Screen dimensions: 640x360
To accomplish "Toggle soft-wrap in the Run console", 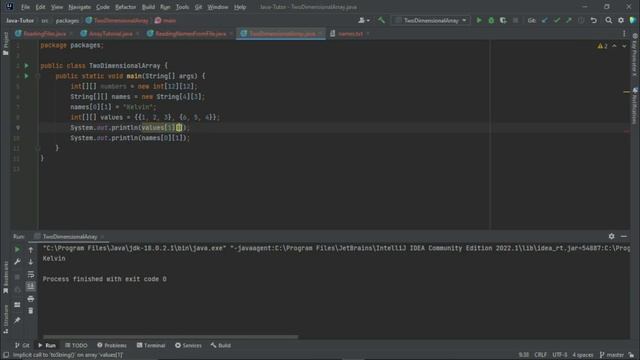I will click(x=31, y=274).
